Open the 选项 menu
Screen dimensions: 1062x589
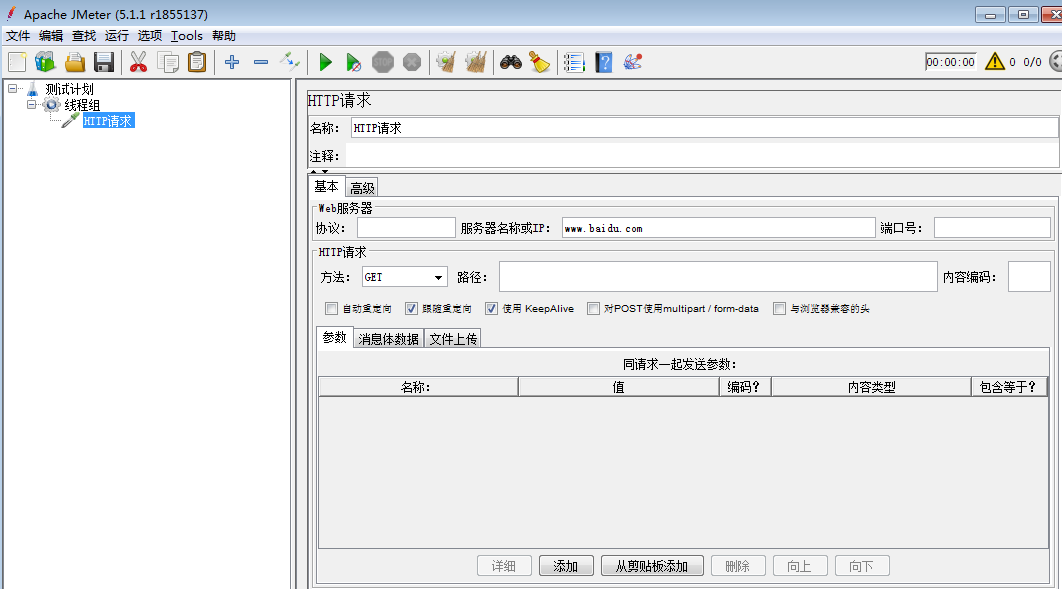150,36
